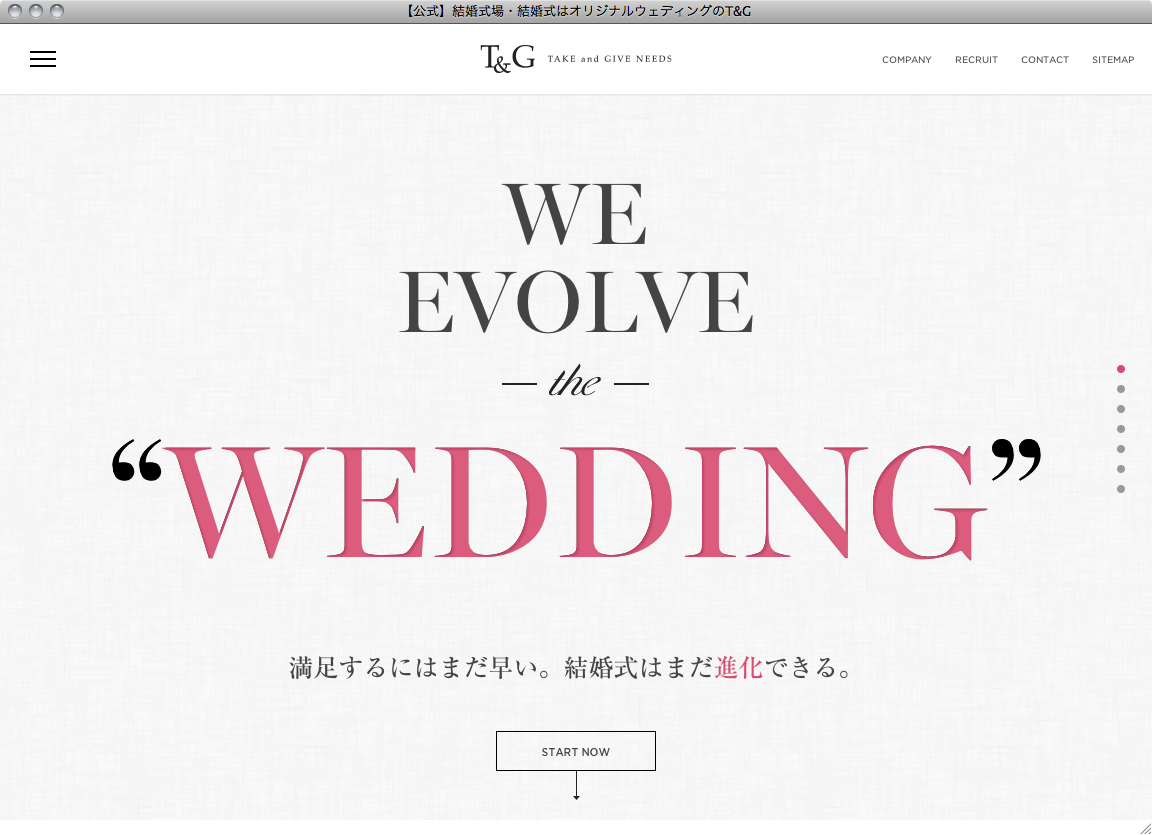Viewport: 1152px width, 835px height.
Task: Select the active pink pagination dot
Action: pos(1121,369)
